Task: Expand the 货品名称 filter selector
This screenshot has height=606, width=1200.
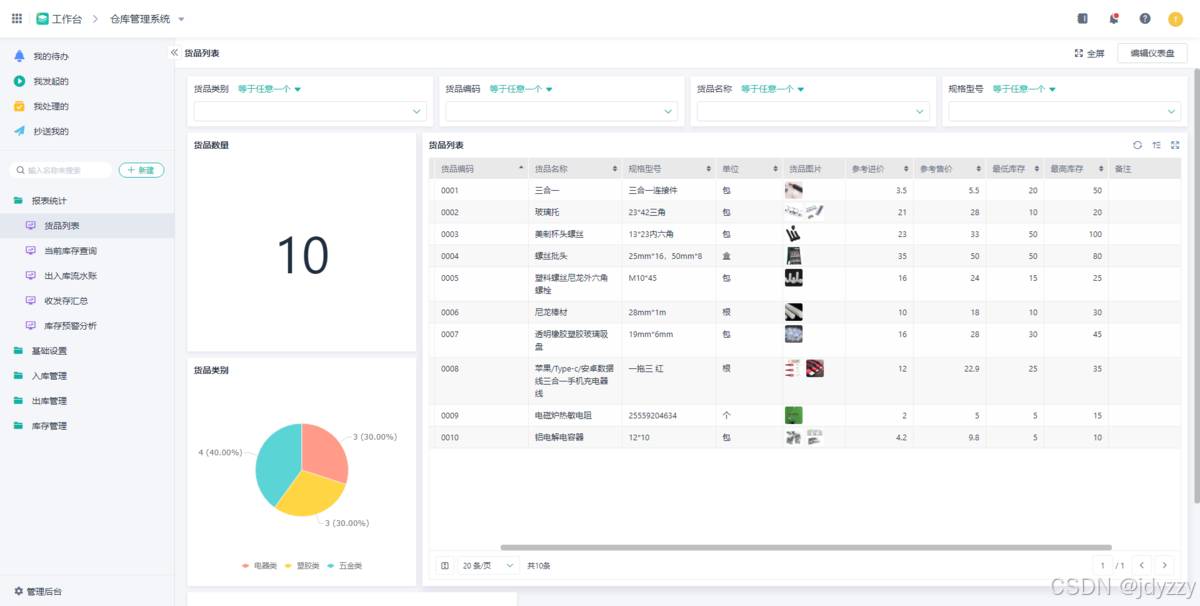Action: click(813, 110)
